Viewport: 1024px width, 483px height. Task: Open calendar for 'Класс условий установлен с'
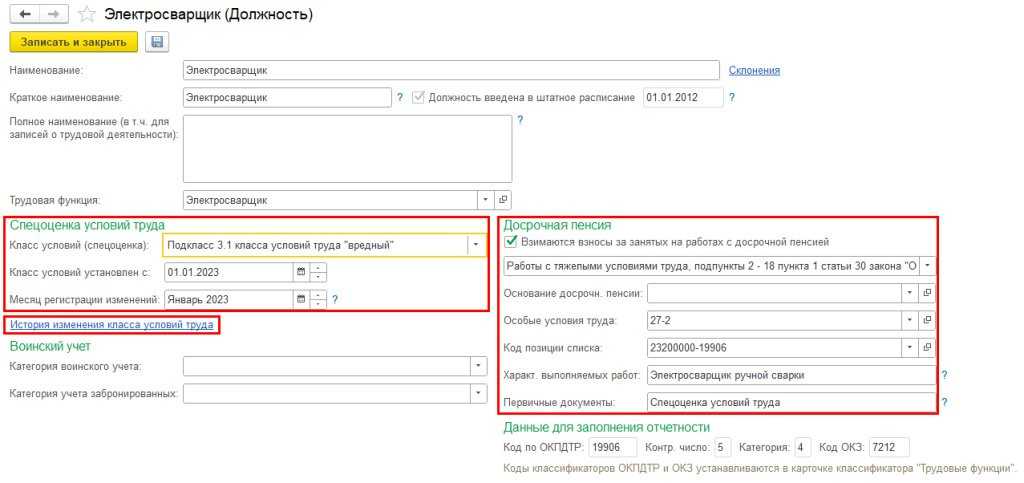(301, 272)
